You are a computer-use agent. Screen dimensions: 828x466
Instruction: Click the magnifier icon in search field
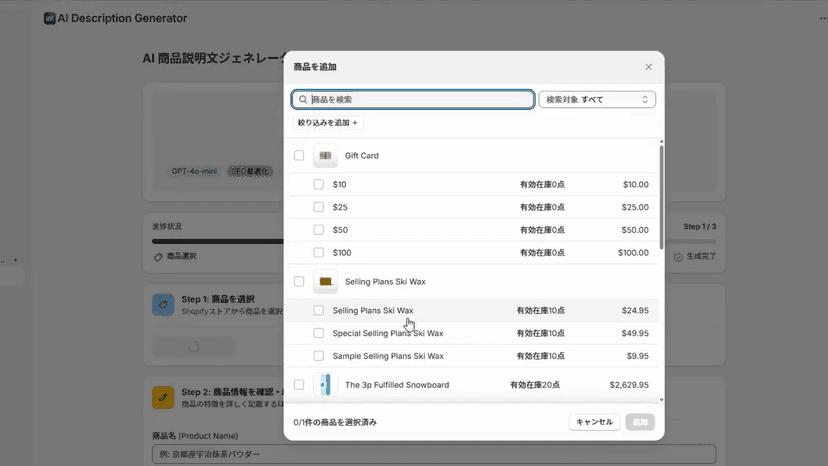coord(303,99)
